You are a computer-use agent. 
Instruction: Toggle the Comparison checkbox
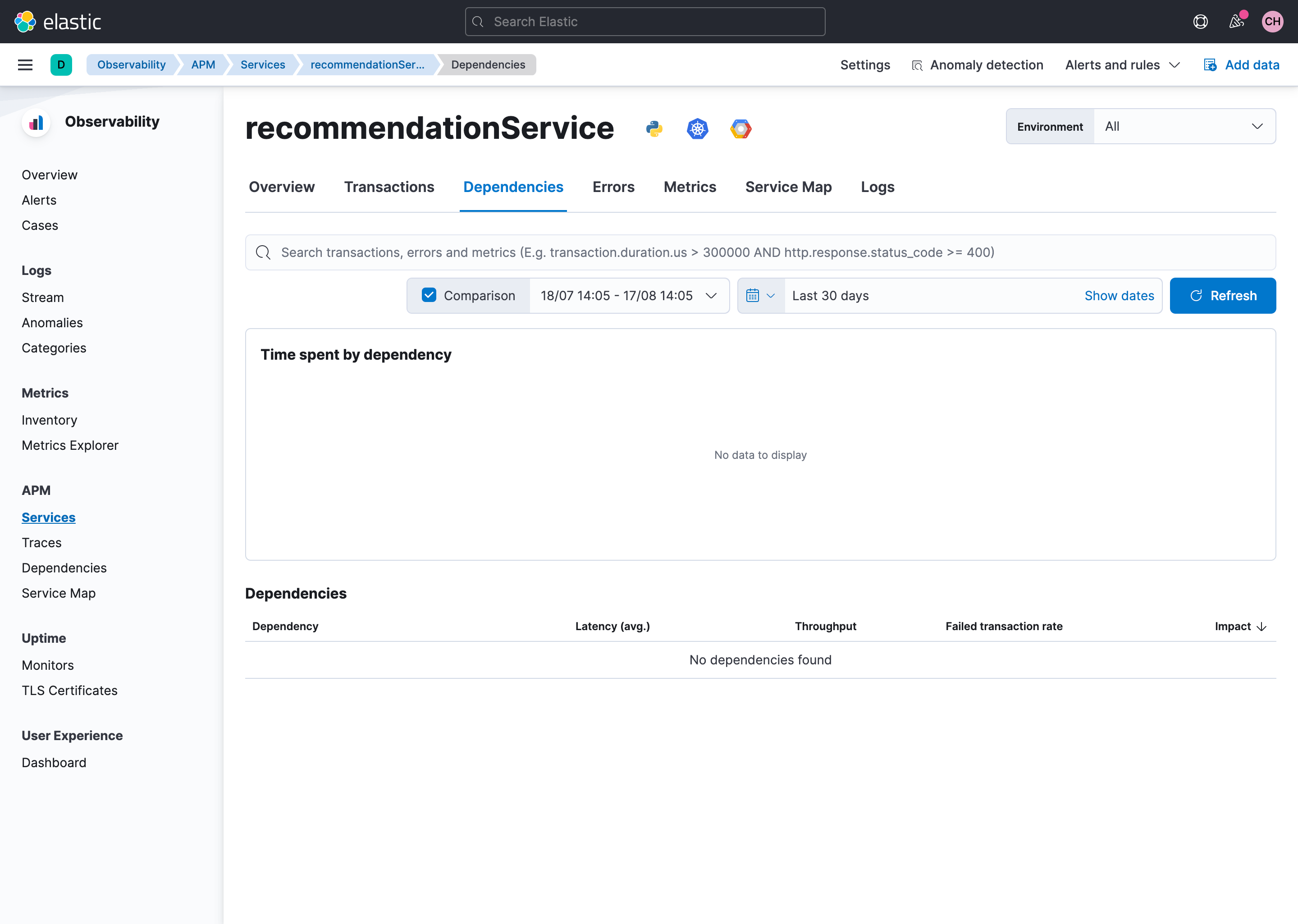(x=429, y=295)
